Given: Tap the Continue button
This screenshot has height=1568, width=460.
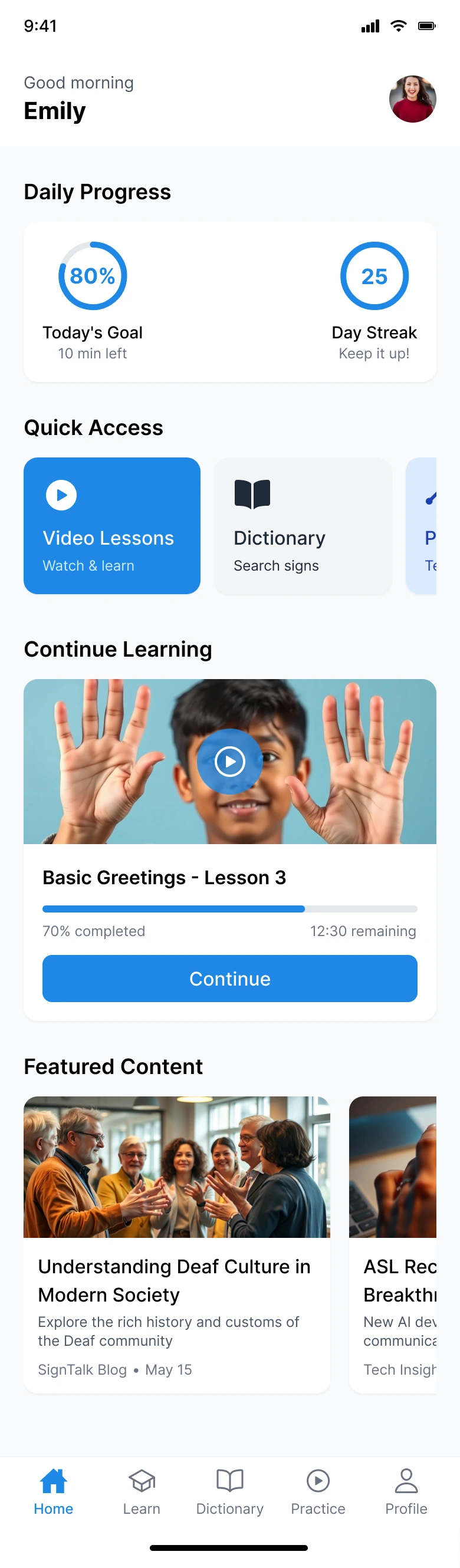Looking at the screenshot, I should (x=229, y=978).
